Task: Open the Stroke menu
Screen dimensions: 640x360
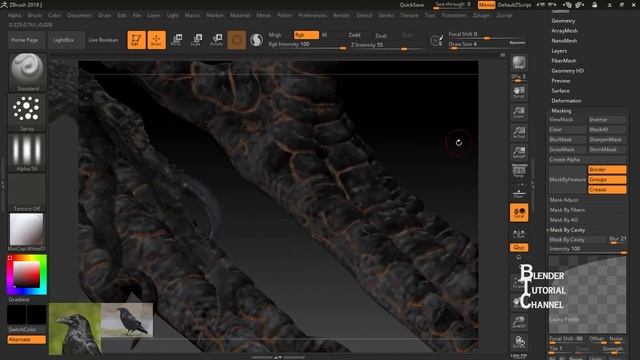Action: pyautogui.click(x=386, y=16)
